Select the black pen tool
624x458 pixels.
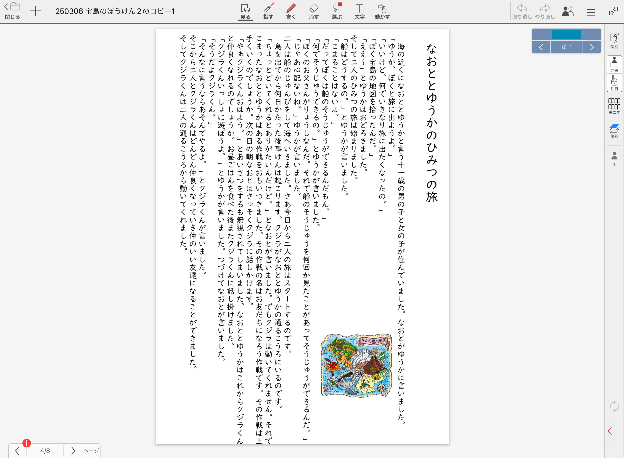tap(268, 11)
